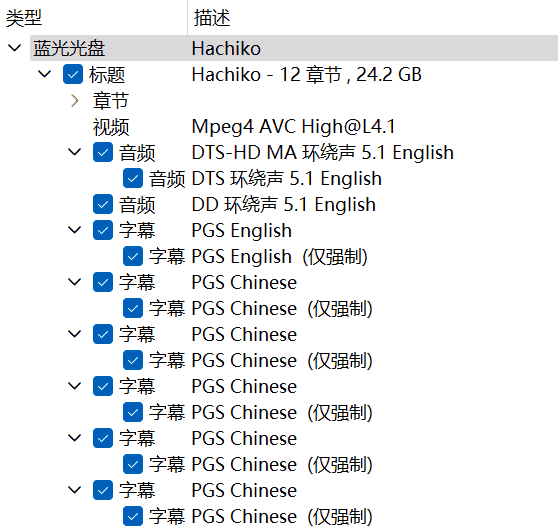The image size is (558, 531).
Task: Uncheck PGS English (仅强制) forced subtitle
Action: tap(133, 256)
